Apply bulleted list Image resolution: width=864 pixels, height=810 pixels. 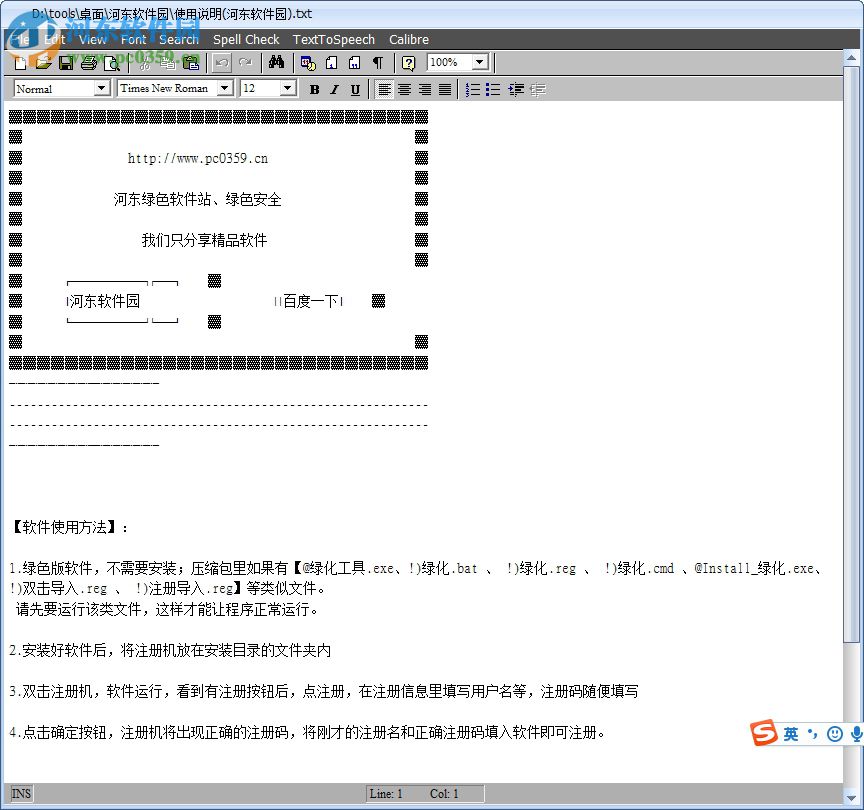pyautogui.click(x=493, y=89)
